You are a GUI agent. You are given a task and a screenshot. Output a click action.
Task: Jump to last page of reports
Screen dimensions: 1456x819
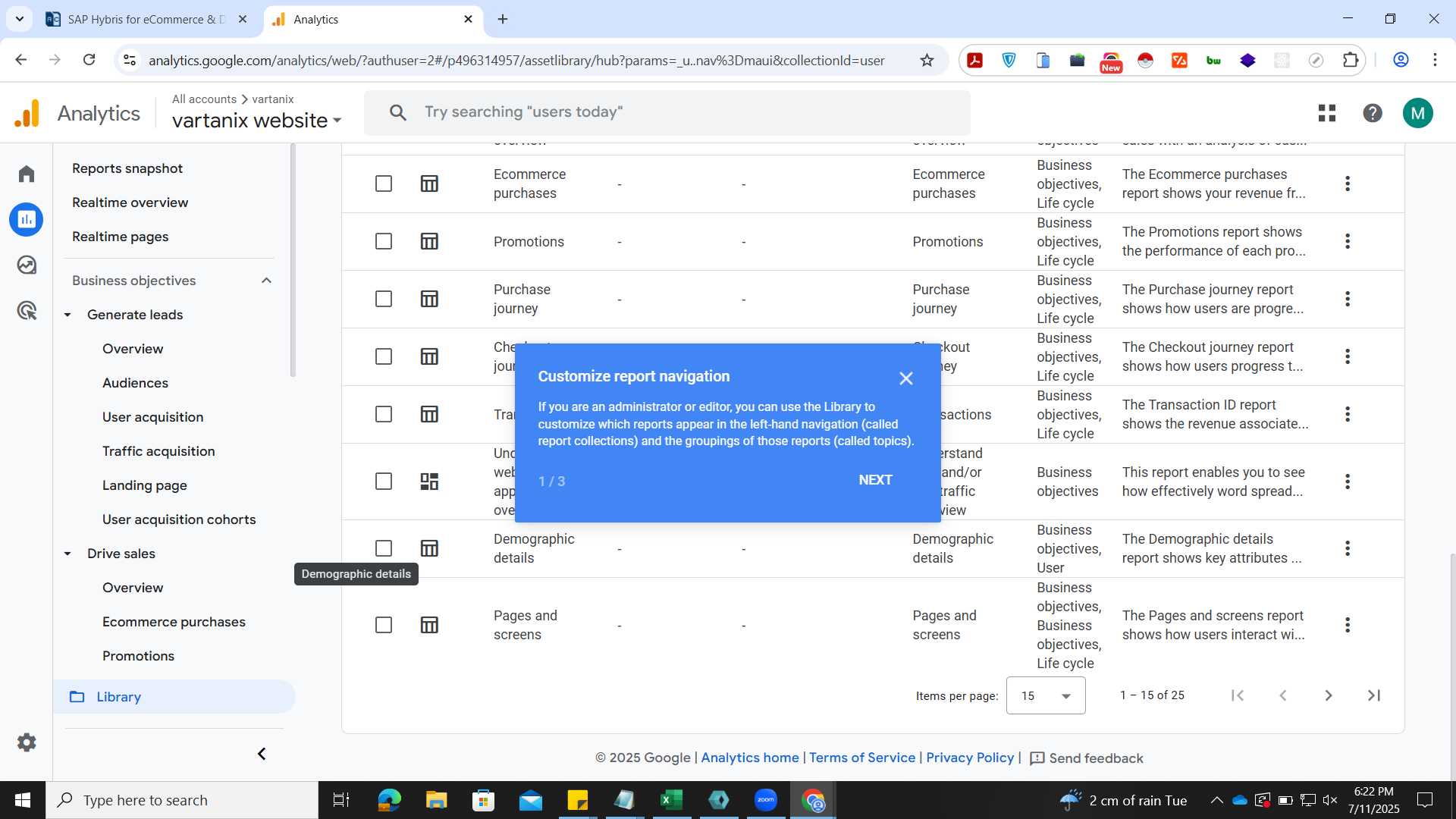point(1374,695)
